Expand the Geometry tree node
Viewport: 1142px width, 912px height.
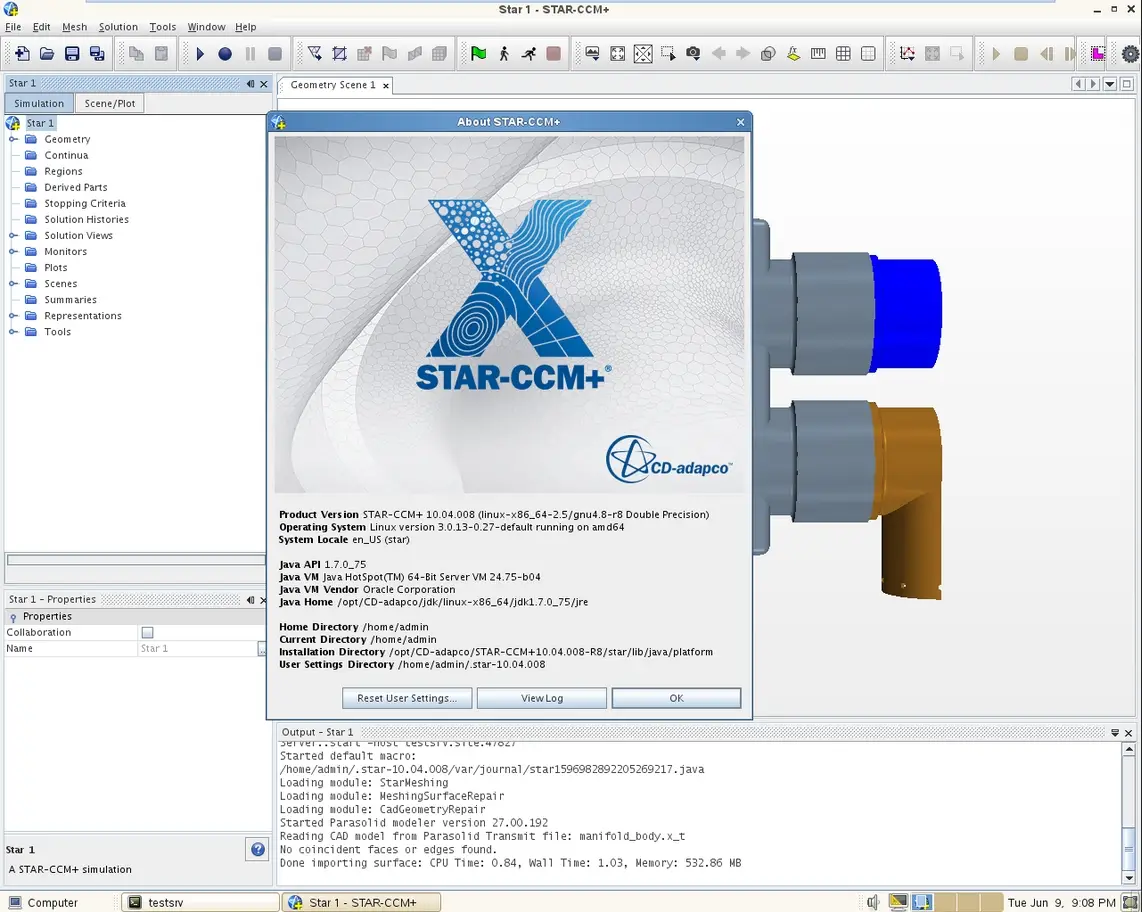click(13, 139)
